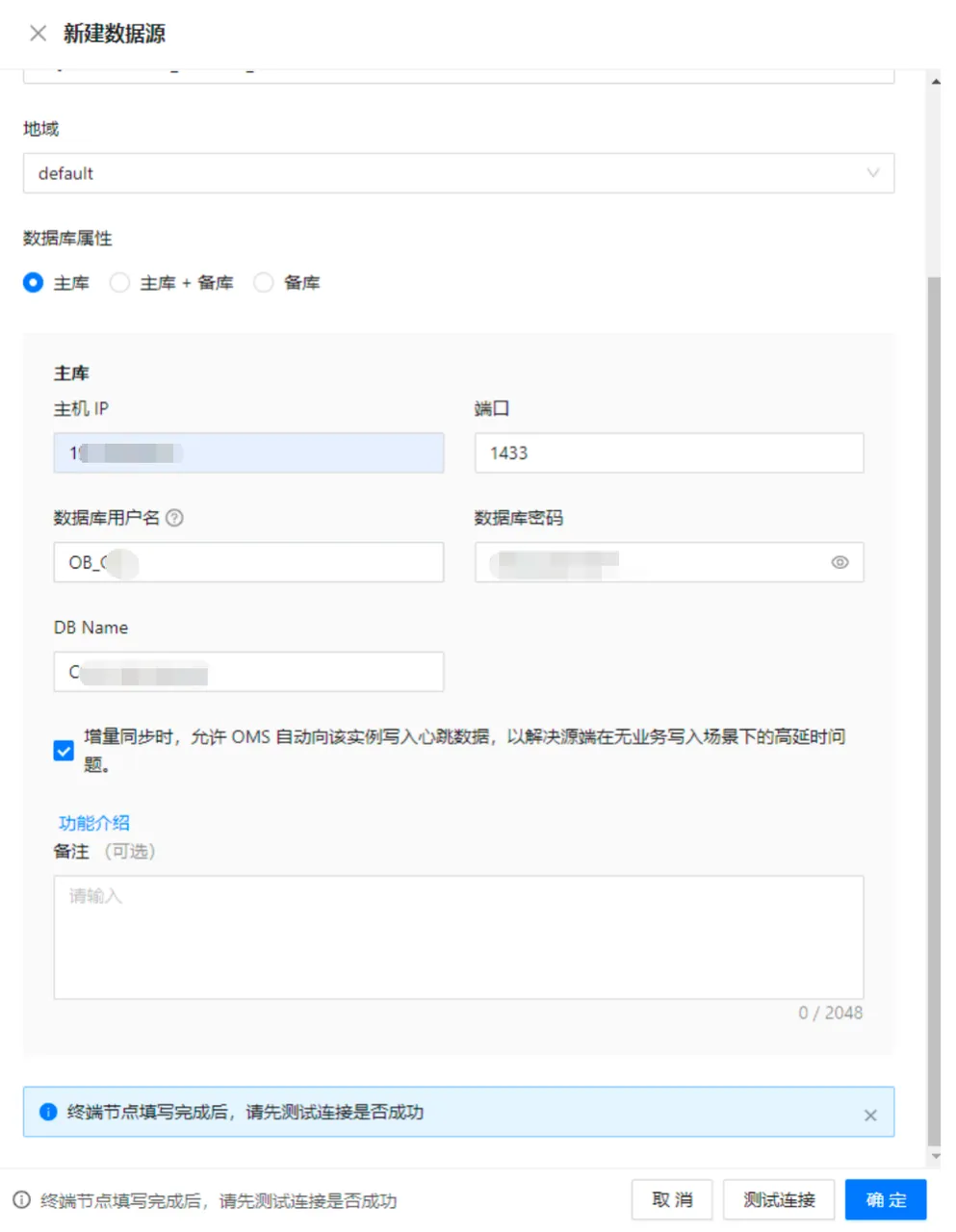Click the scrollbar down arrow

coord(935,1156)
